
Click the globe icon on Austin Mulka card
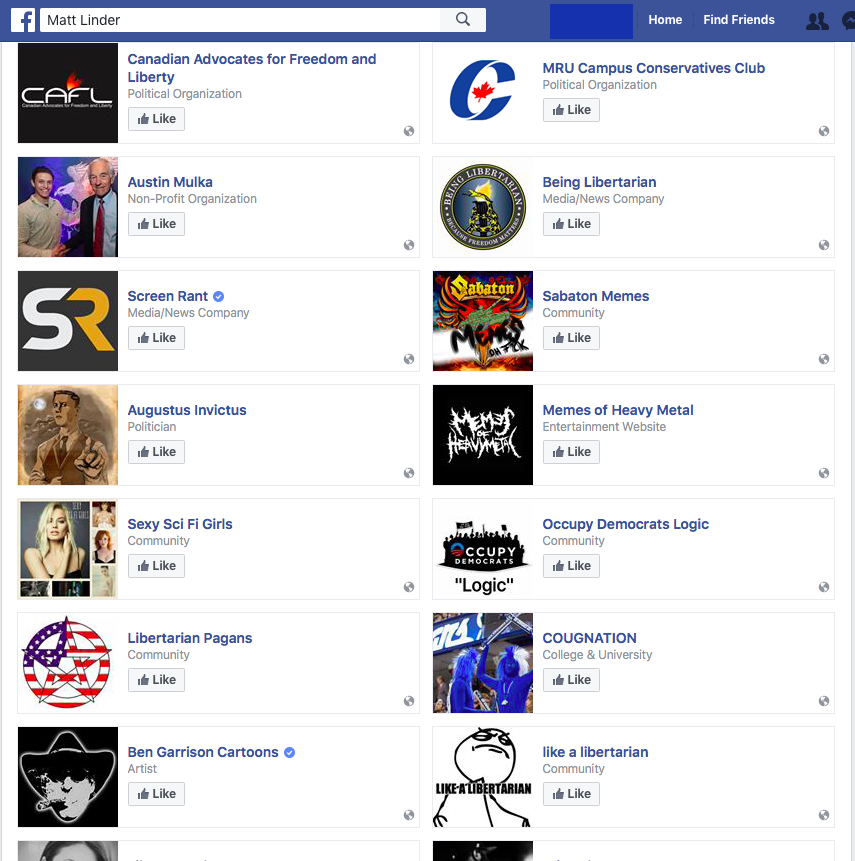(409, 245)
